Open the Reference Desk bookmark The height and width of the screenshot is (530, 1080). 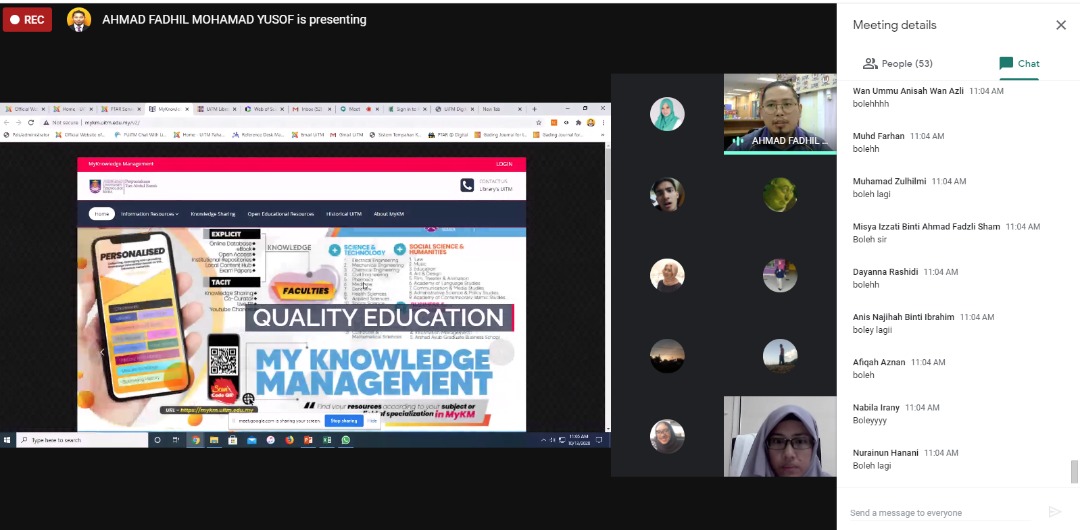tap(258, 134)
